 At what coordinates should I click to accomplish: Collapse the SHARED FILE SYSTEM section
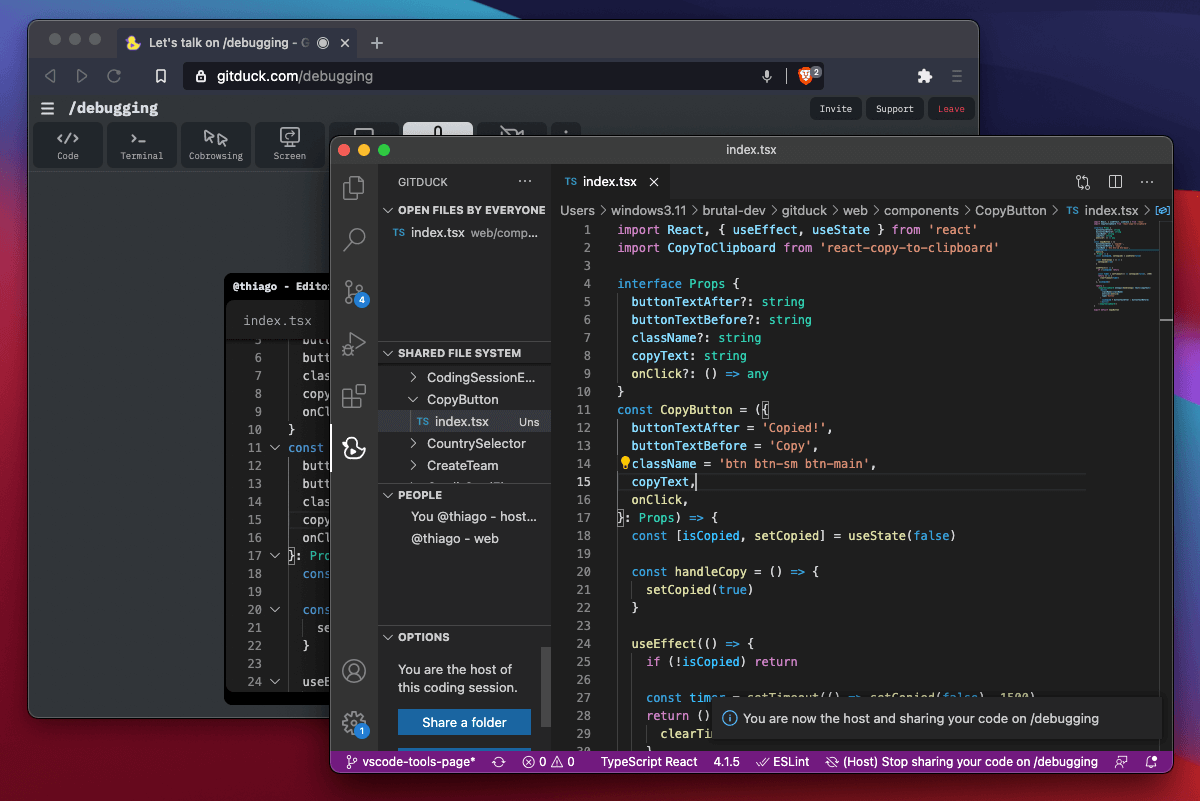(465, 353)
